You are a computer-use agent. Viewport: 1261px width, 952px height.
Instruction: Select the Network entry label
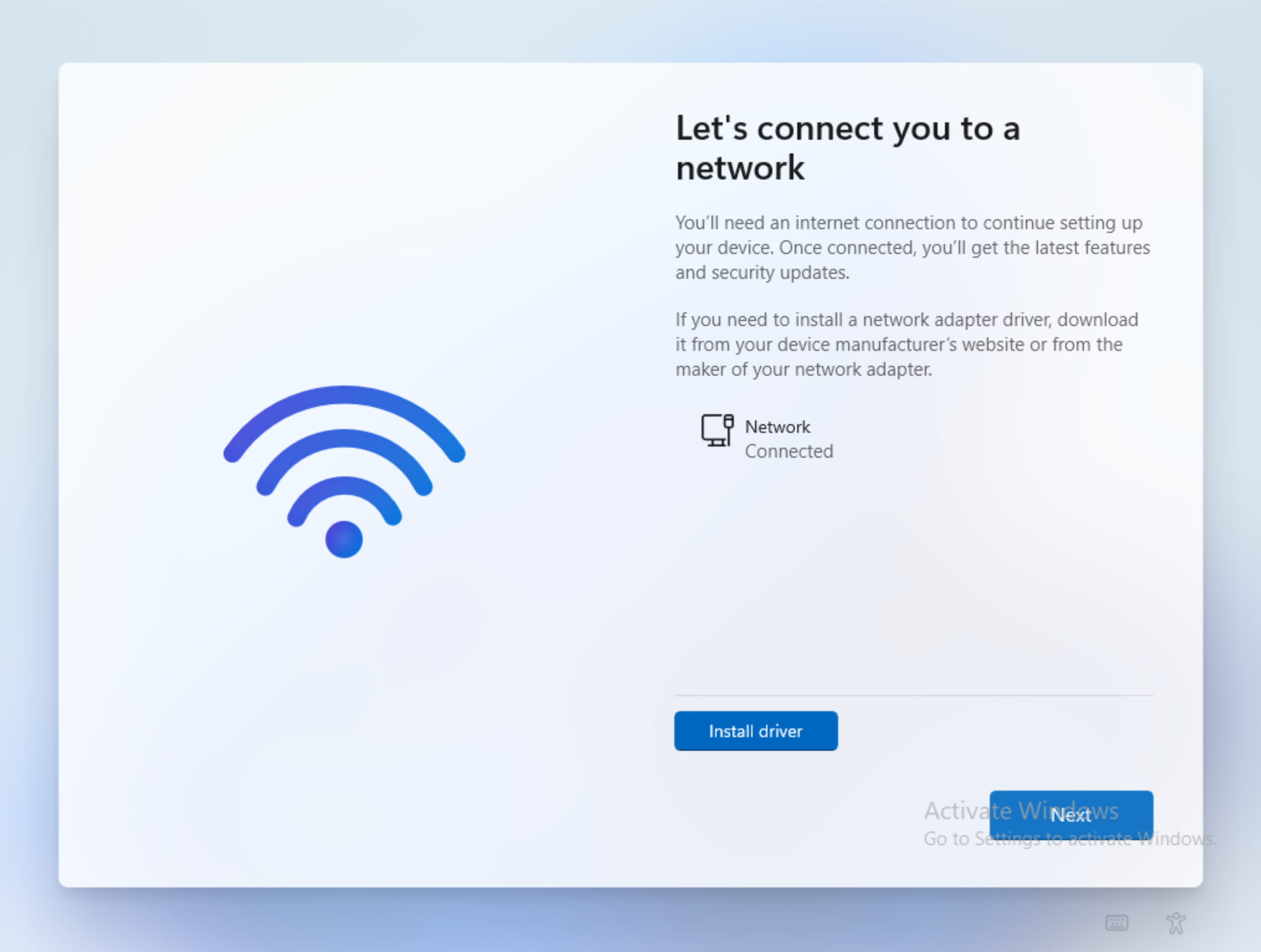pyautogui.click(x=777, y=427)
